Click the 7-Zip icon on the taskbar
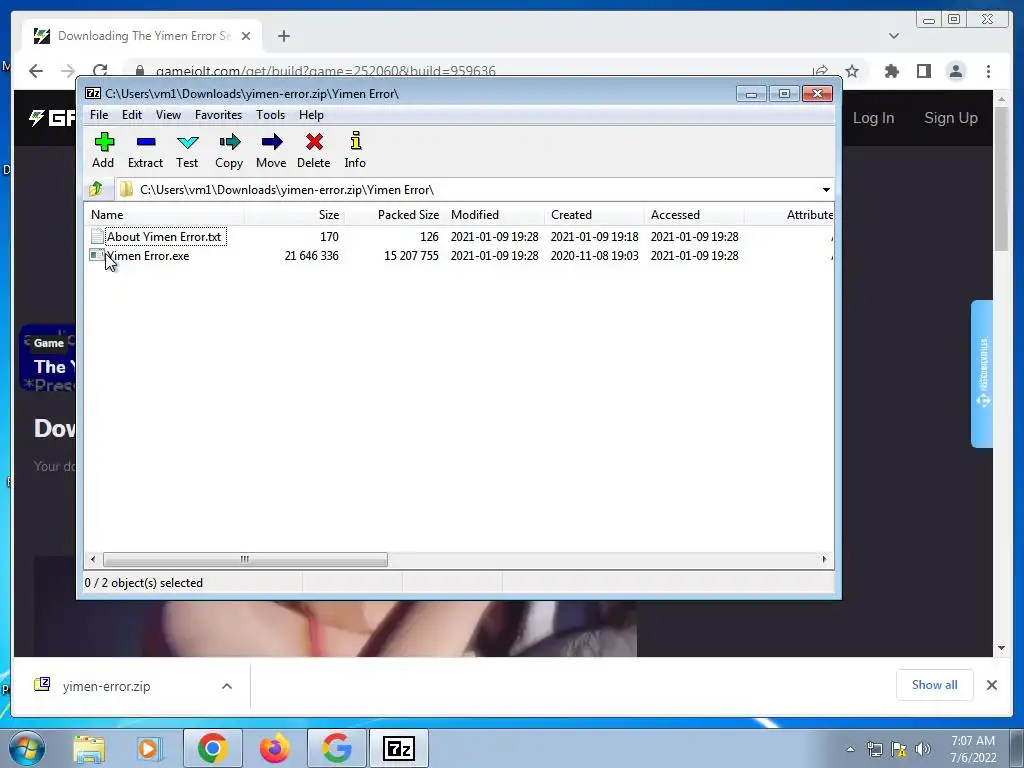1024x768 pixels. [399, 748]
